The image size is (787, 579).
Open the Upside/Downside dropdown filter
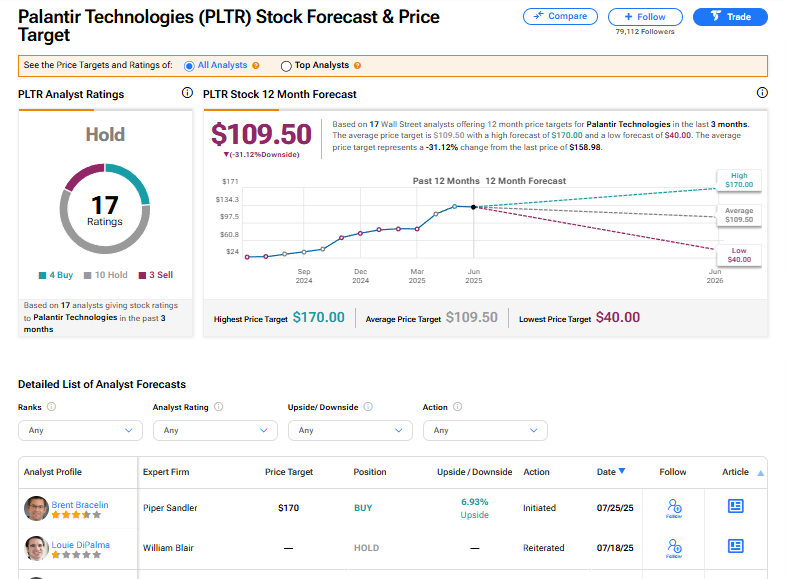350,430
